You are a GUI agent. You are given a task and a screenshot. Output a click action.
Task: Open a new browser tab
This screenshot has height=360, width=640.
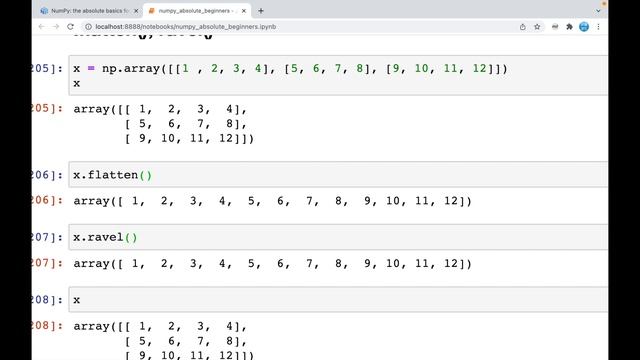[261, 11]
